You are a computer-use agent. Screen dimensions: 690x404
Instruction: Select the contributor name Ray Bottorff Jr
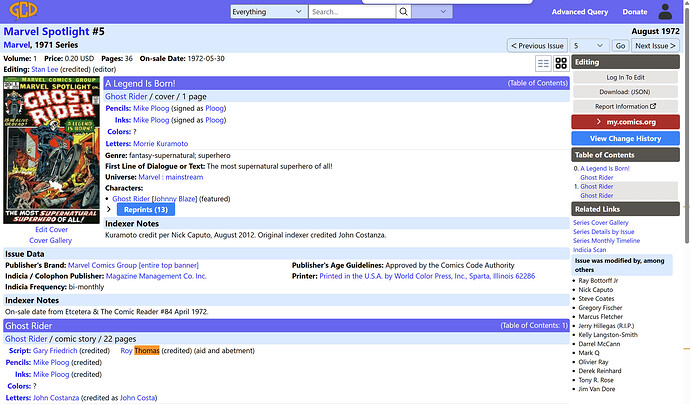[x=598, y=281]
